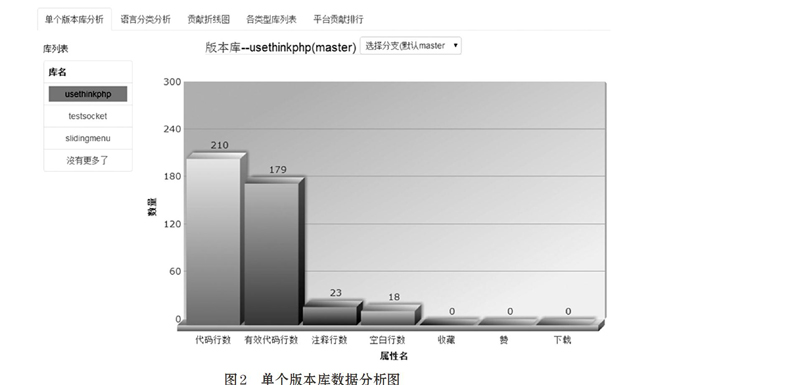
Task: Expand the branch selection dropdown (默认master)
Action: pyautogui.click(x=410, y=45)
